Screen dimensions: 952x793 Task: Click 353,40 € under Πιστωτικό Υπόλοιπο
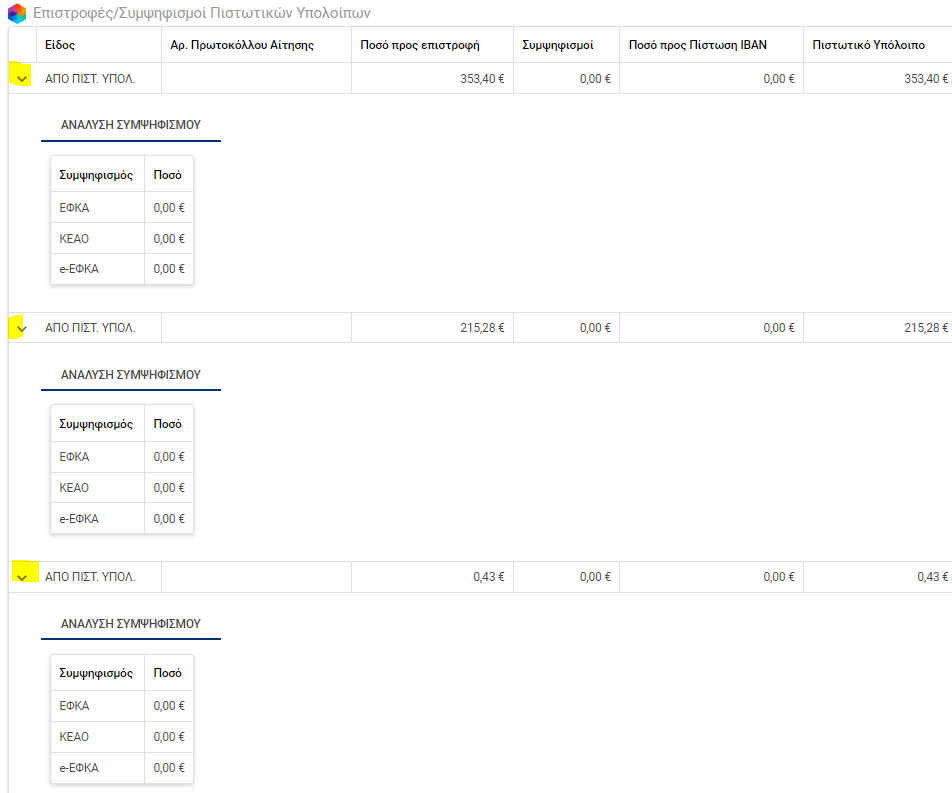click(926, 79)
